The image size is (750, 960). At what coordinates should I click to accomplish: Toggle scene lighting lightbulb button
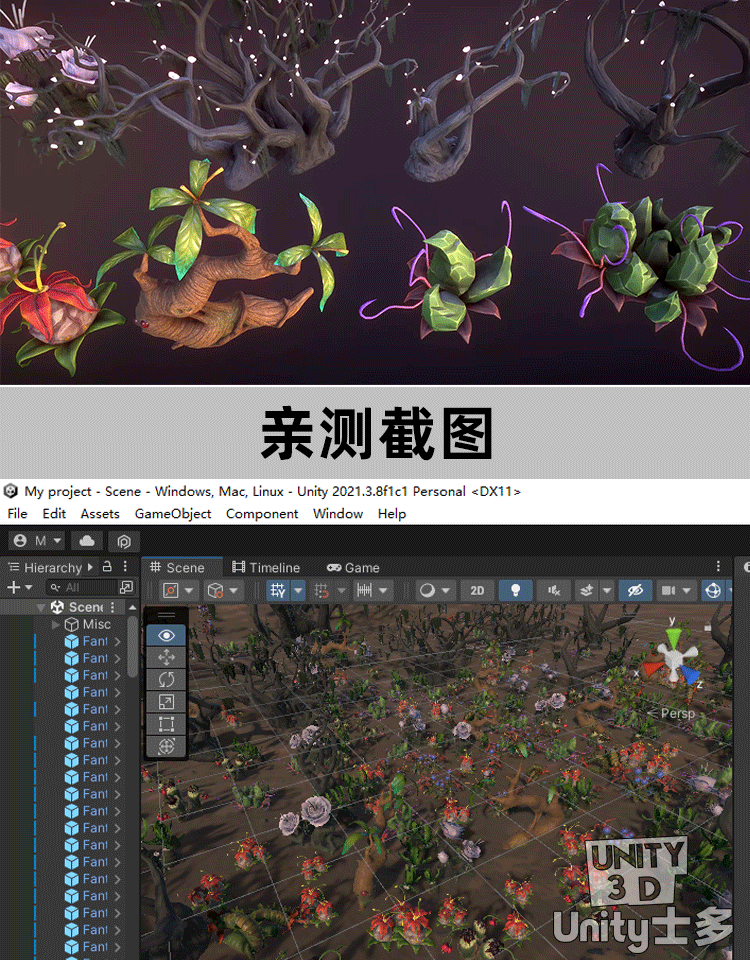tap(515, 590)
